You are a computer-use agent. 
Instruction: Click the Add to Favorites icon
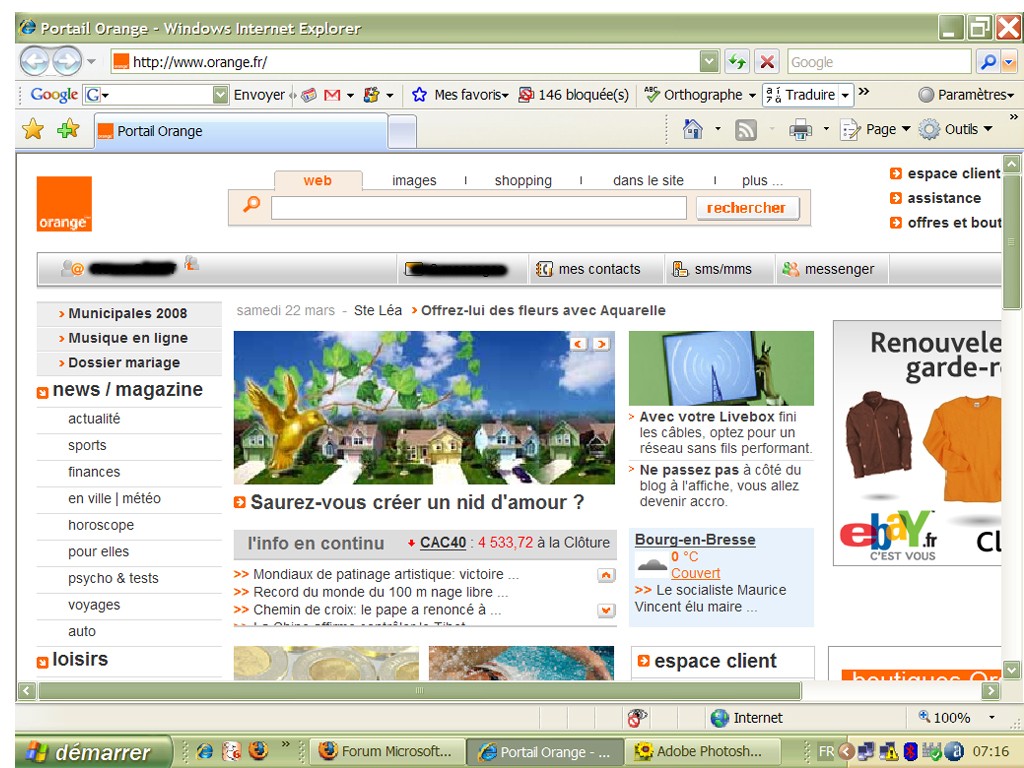68,129
